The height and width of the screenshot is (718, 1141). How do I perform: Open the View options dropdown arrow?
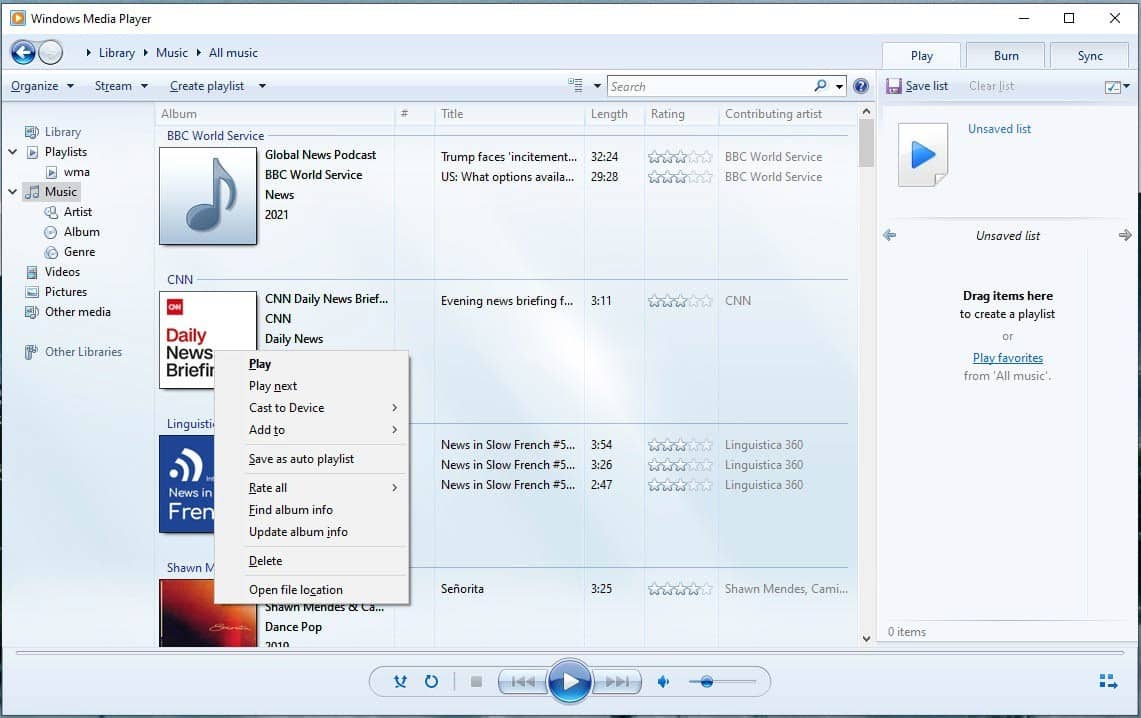pyautogui.click(x=597, y=86)
